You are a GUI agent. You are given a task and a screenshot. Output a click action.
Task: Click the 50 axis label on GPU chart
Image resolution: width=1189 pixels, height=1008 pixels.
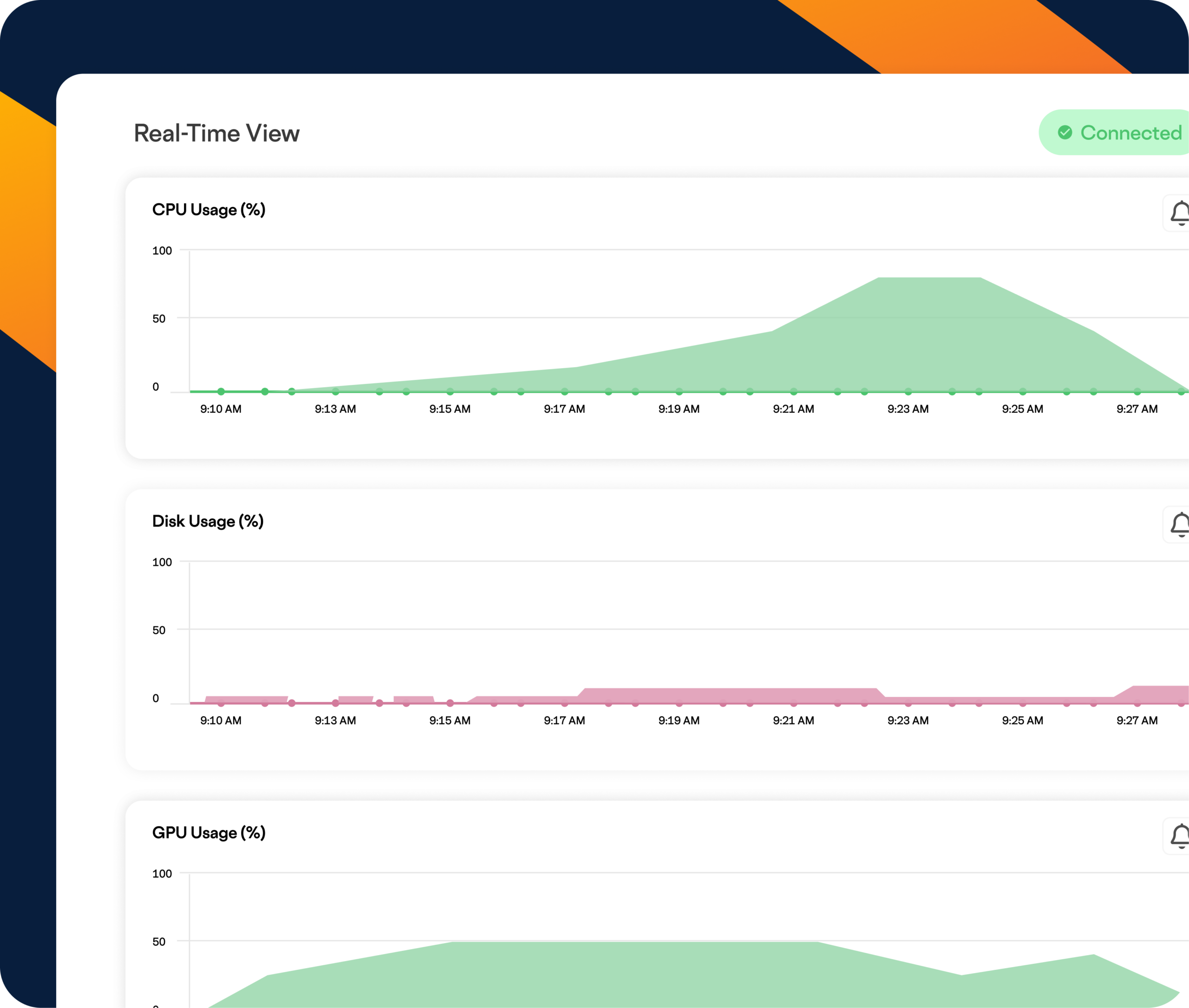click(x=158, y=942)
